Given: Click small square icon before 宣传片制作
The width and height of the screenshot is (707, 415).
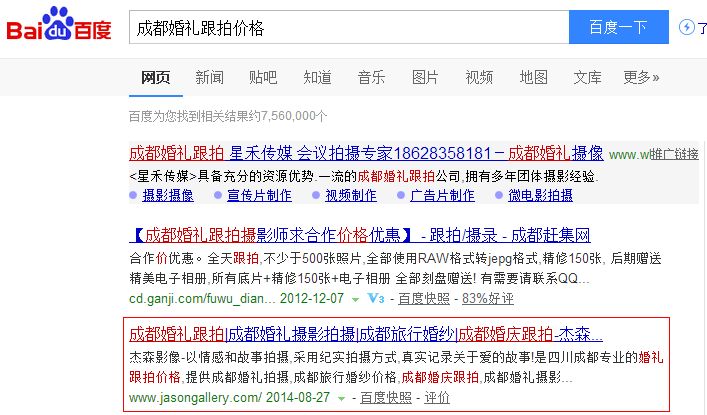Looking at the screenshot, I should pos(218,196).
